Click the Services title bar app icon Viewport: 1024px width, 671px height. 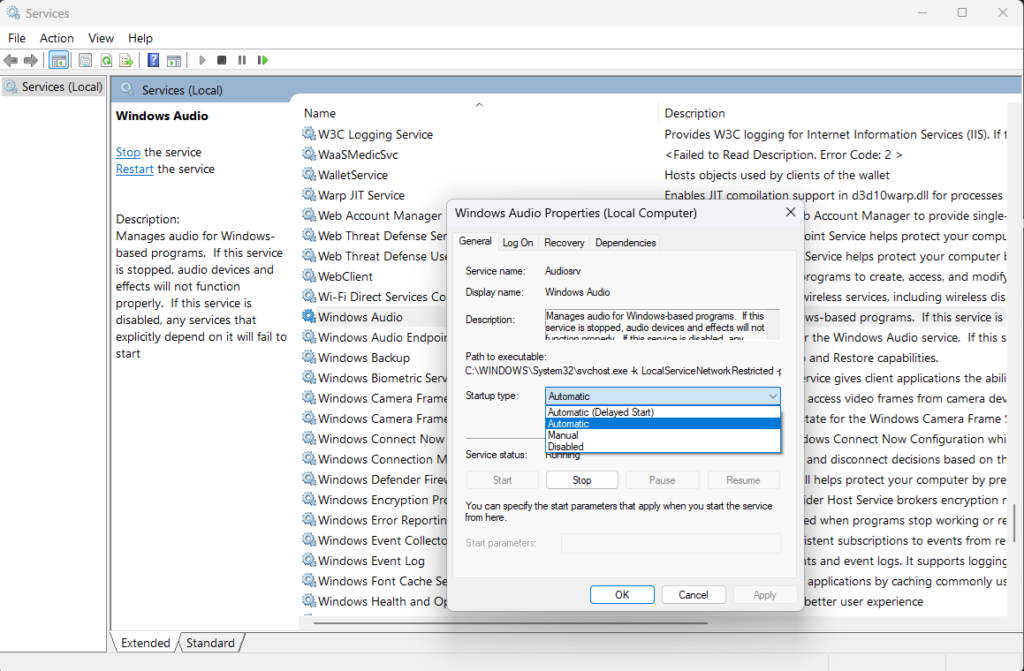(x=13, y=12)
